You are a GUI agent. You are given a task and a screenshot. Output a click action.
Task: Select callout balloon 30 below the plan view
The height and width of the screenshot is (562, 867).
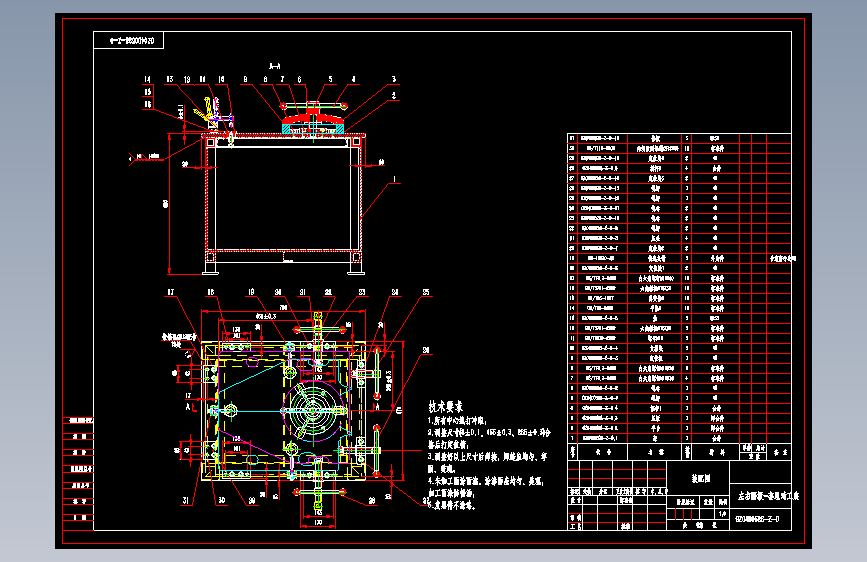tap(221, 501)
